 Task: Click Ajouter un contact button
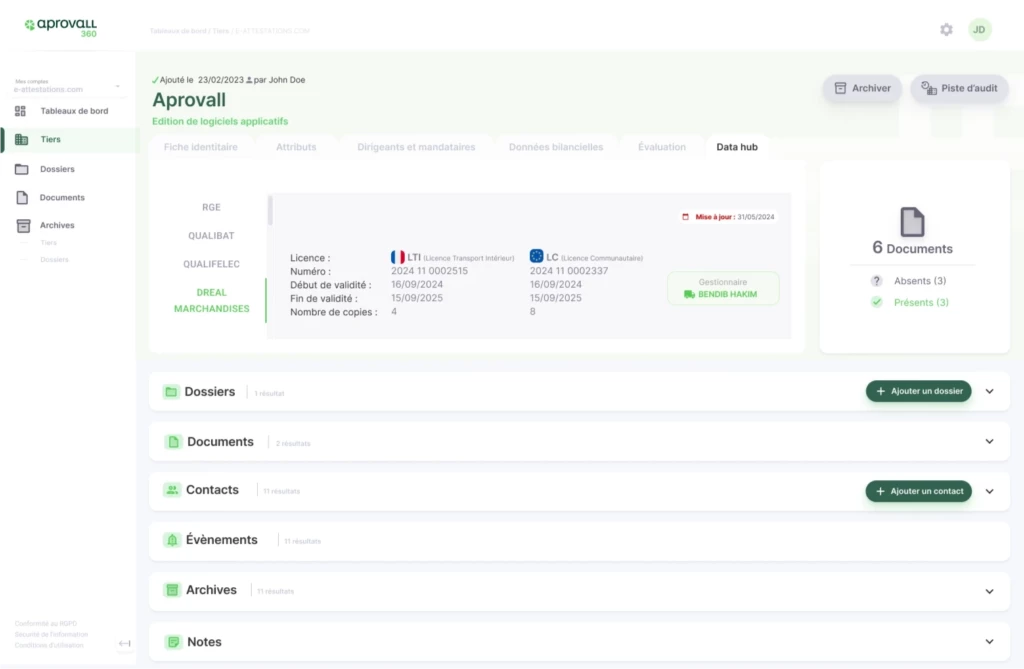tap(919, 491)
